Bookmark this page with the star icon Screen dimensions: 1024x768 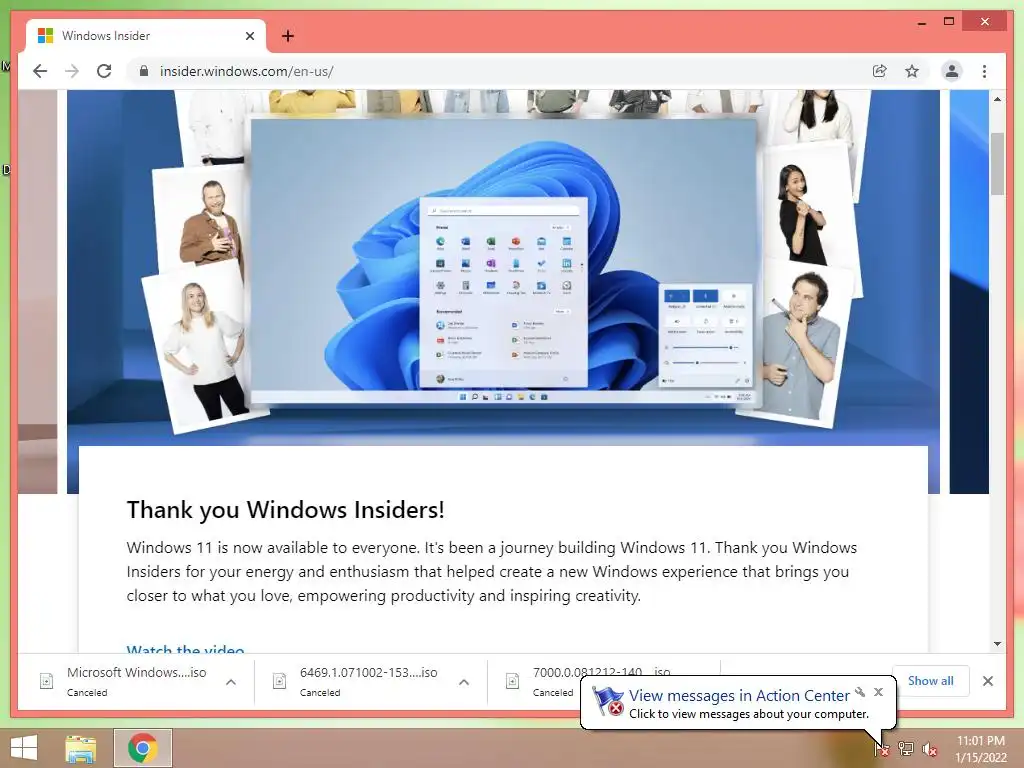912,71
